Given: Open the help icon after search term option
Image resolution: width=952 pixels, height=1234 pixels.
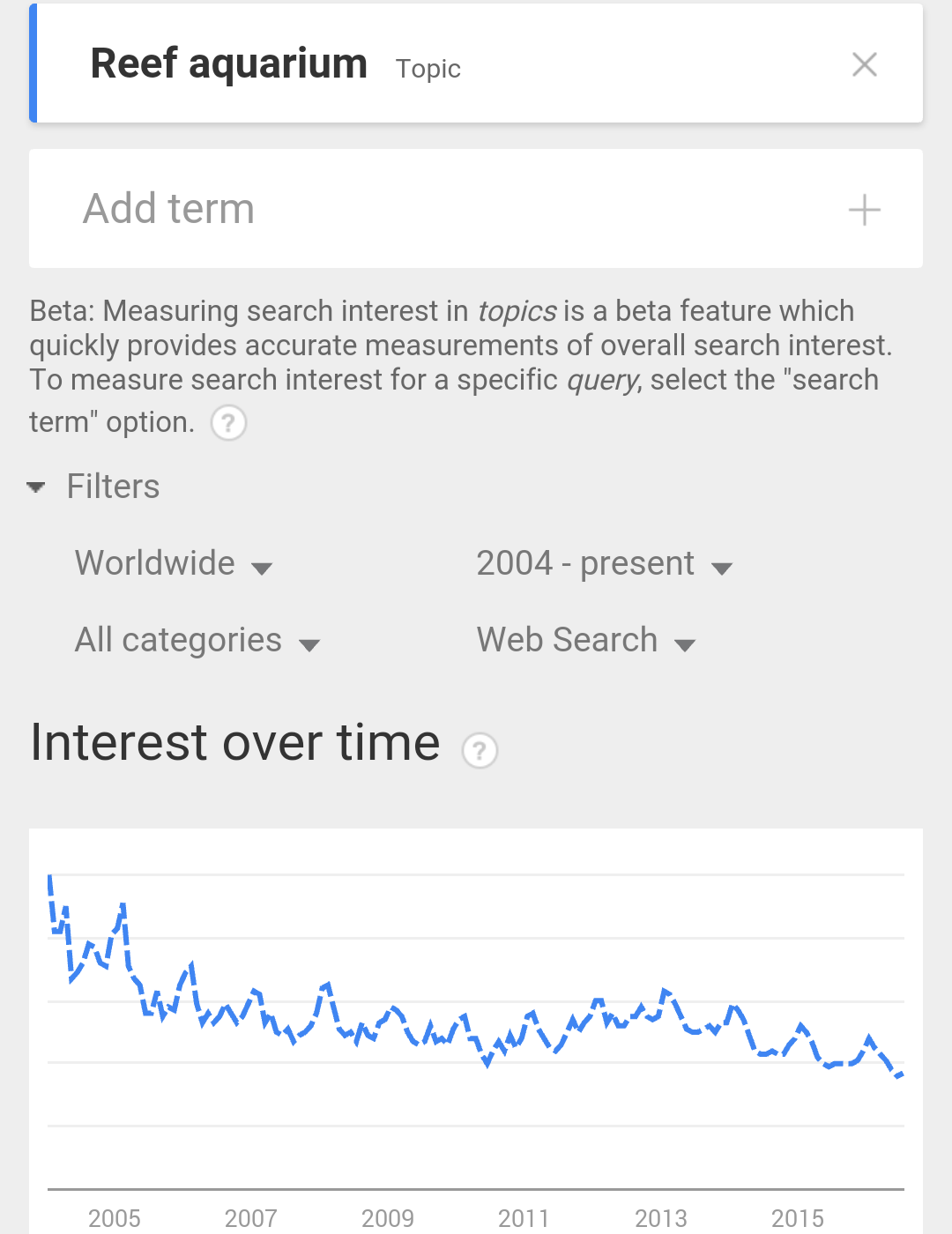Looking at the screenshot, I should pos(228,423).
